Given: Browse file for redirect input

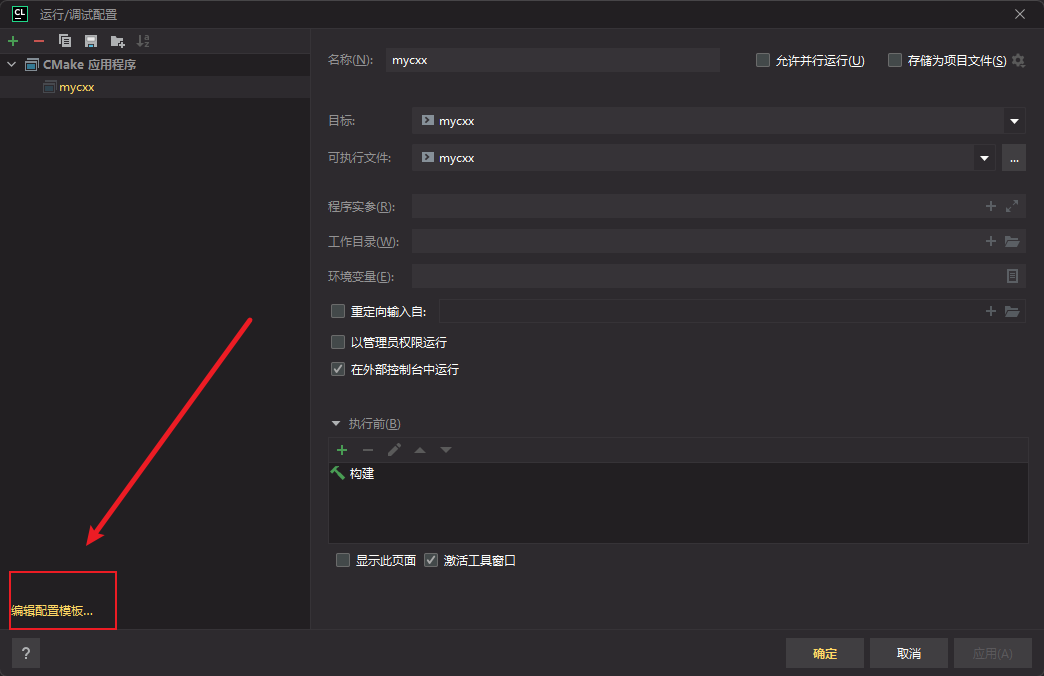Looking at the screenshot, I should tap(1012, 311).
